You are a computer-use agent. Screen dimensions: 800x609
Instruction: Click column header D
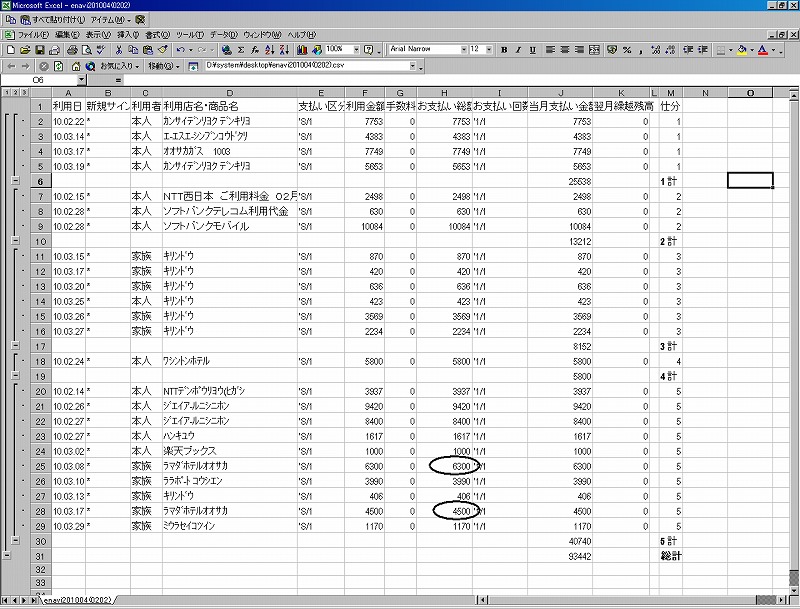click(x=230, y=93)
